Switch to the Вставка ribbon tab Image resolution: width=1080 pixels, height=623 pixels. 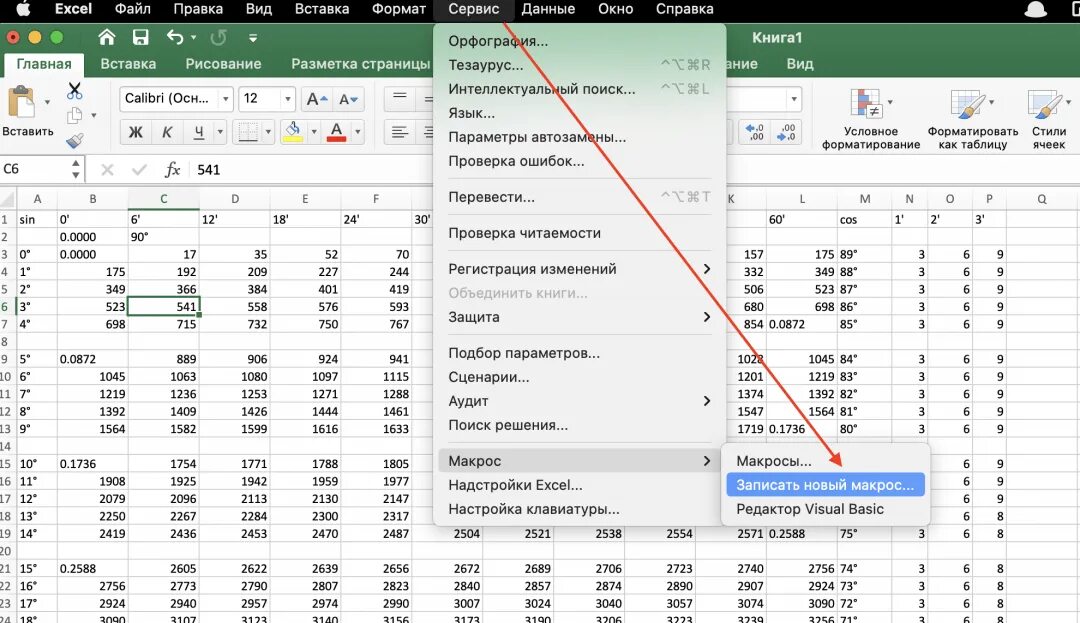[x=129, y=62]
